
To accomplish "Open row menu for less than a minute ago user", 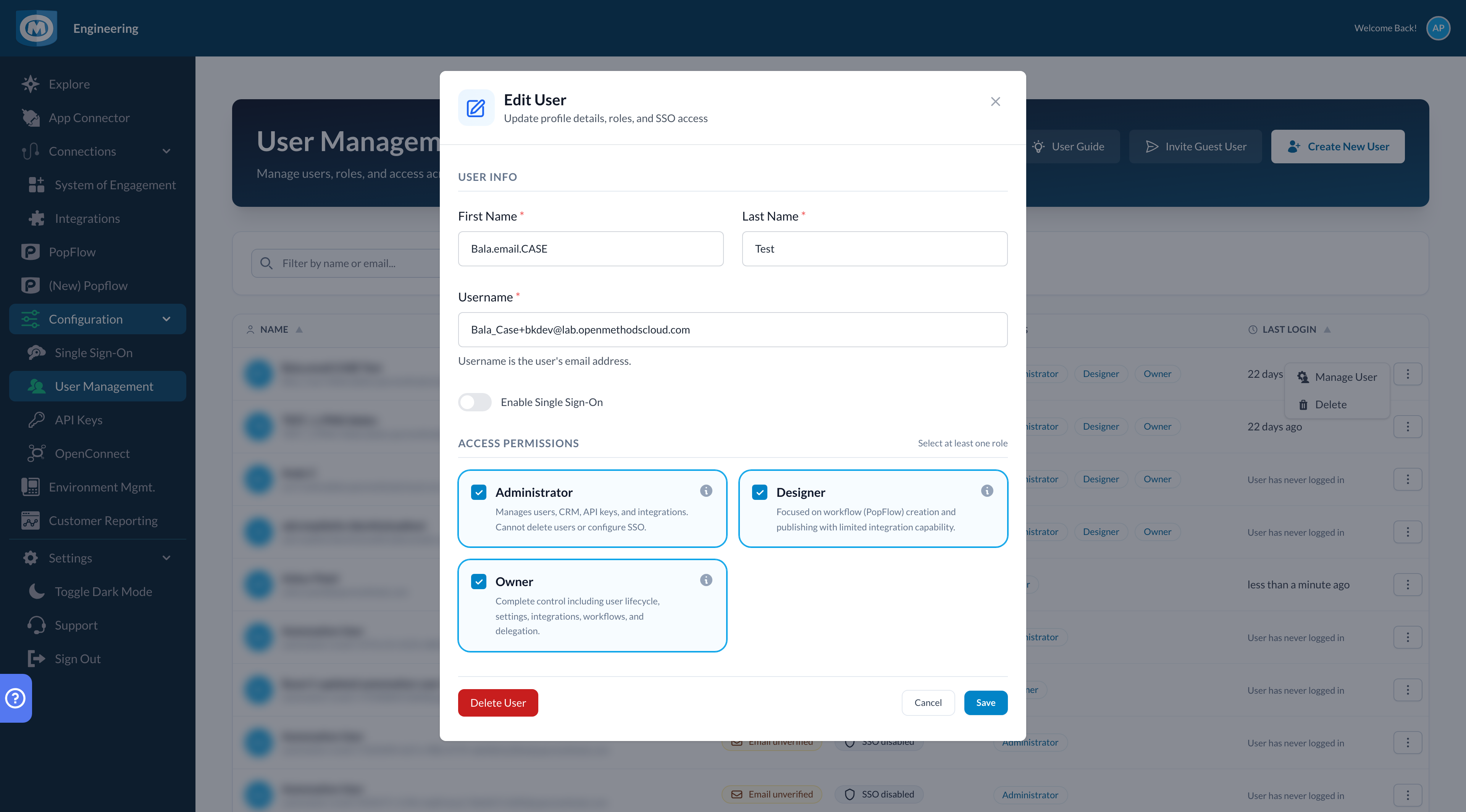I will [x=1407, y=585].
